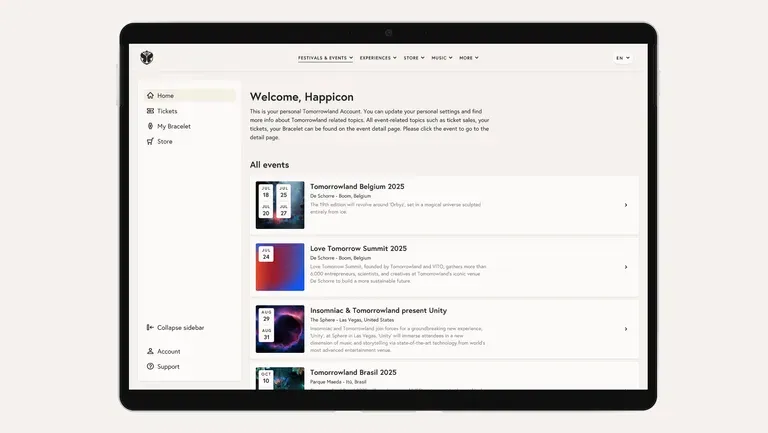Open Love Tomorrow Summit 2025 arrow chevron

[626, 267]
